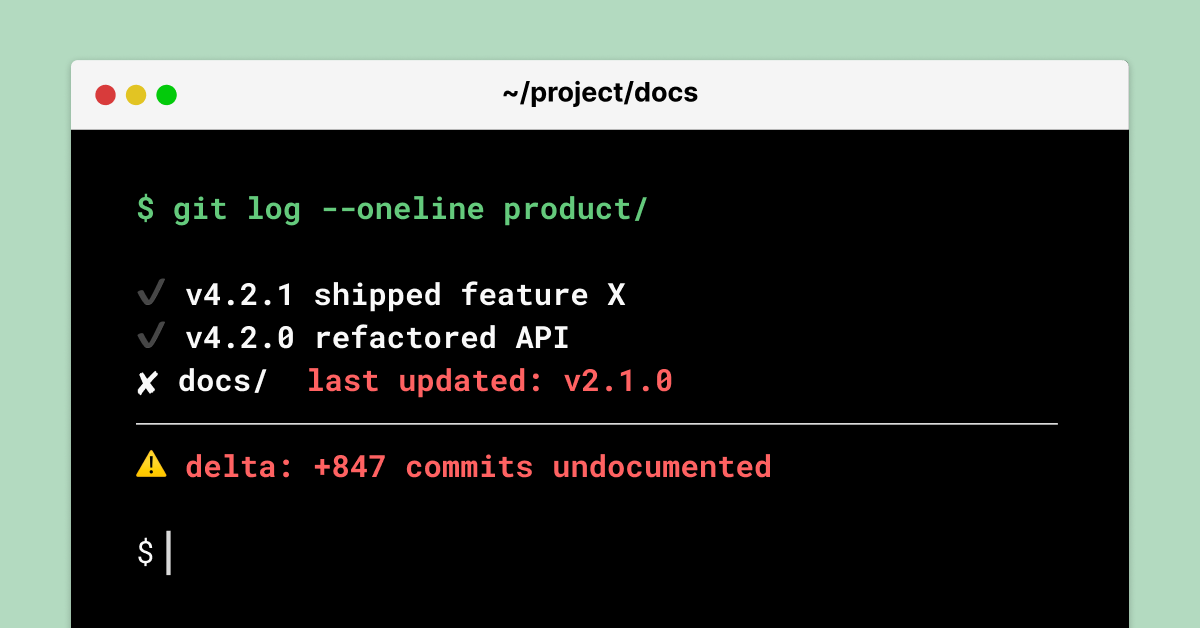Click the product/ path argument
The width and height of the screenshot is (1200, 628).
tap(576, 209)
